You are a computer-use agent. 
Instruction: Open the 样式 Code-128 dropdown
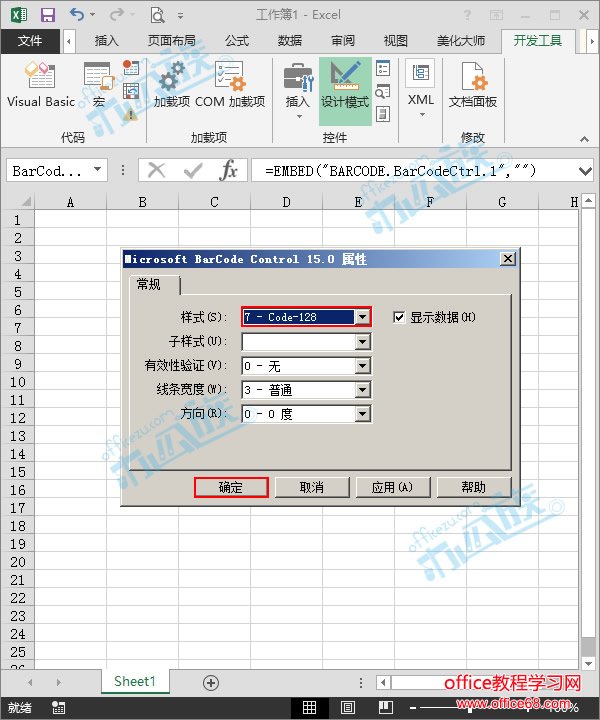pos(362,317)
